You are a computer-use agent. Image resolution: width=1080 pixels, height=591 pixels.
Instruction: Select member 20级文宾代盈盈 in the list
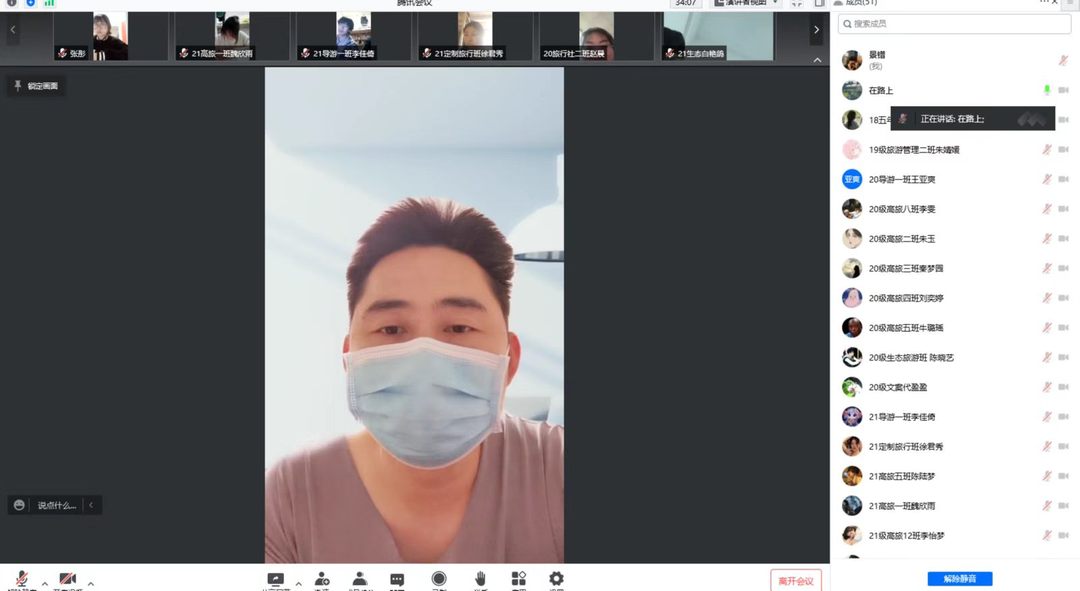point(955,387)
